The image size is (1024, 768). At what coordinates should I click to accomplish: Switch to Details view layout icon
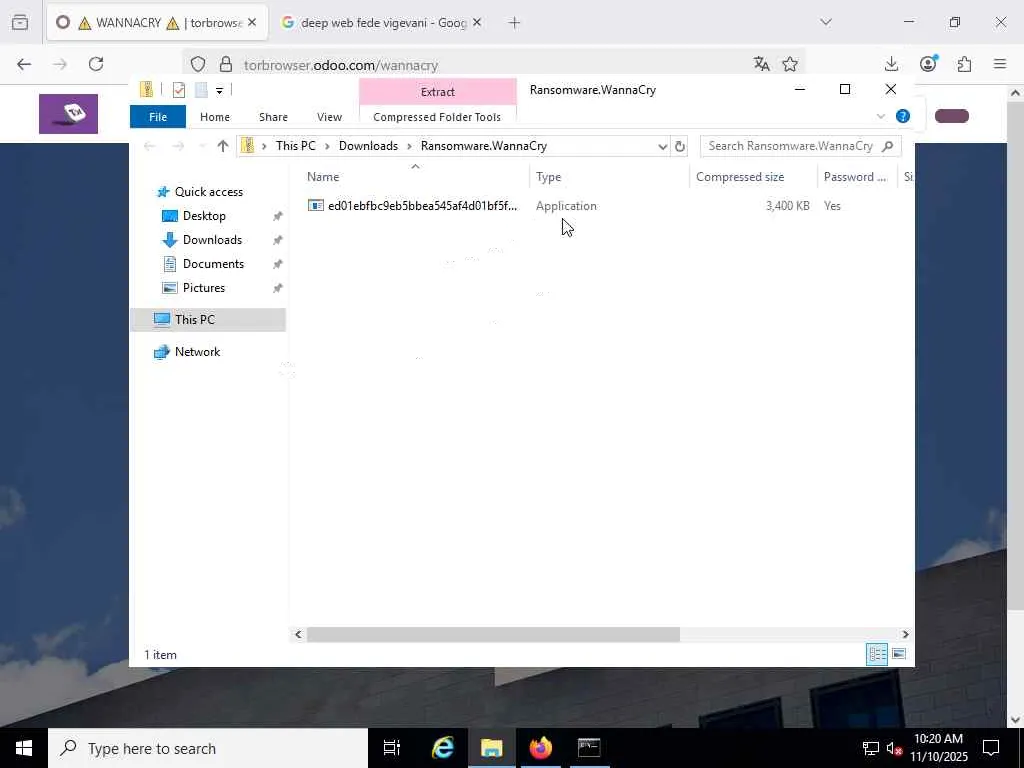tap(877, 654)
